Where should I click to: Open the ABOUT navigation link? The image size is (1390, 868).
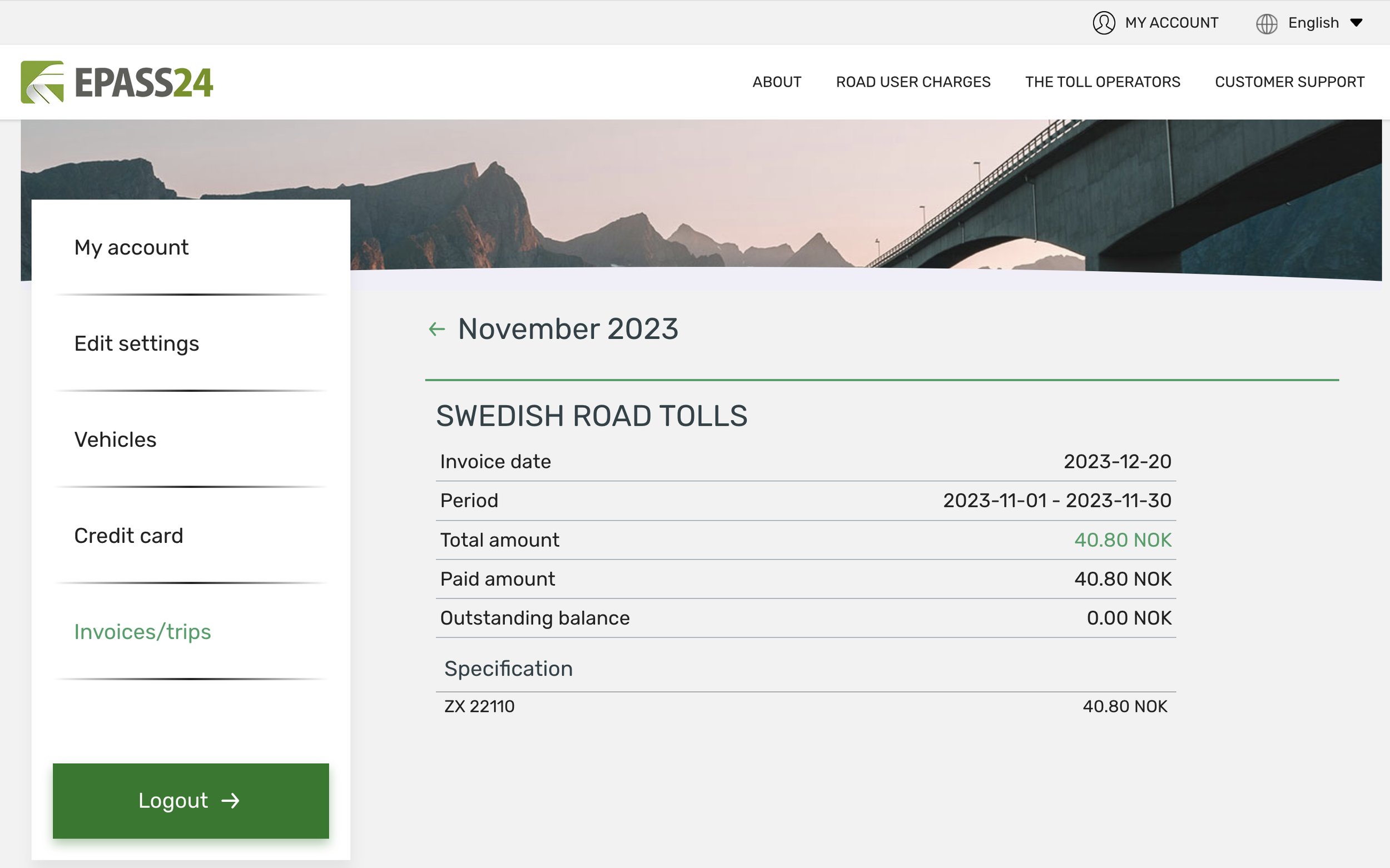[x=777, y=82]
